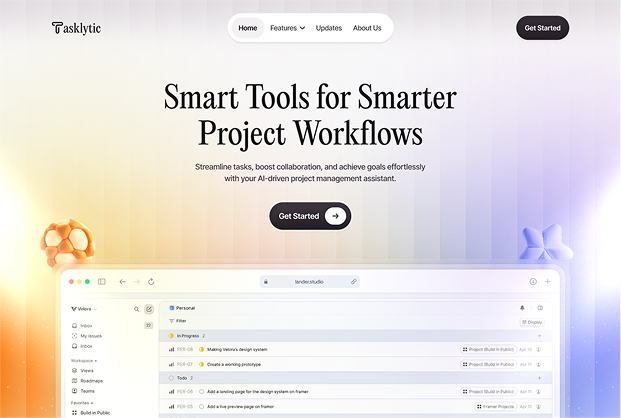The image size is (621, 418).
Task: Toggle the browser sidebar panel icon
Action: pyautogui.click(x=101, y=282)
